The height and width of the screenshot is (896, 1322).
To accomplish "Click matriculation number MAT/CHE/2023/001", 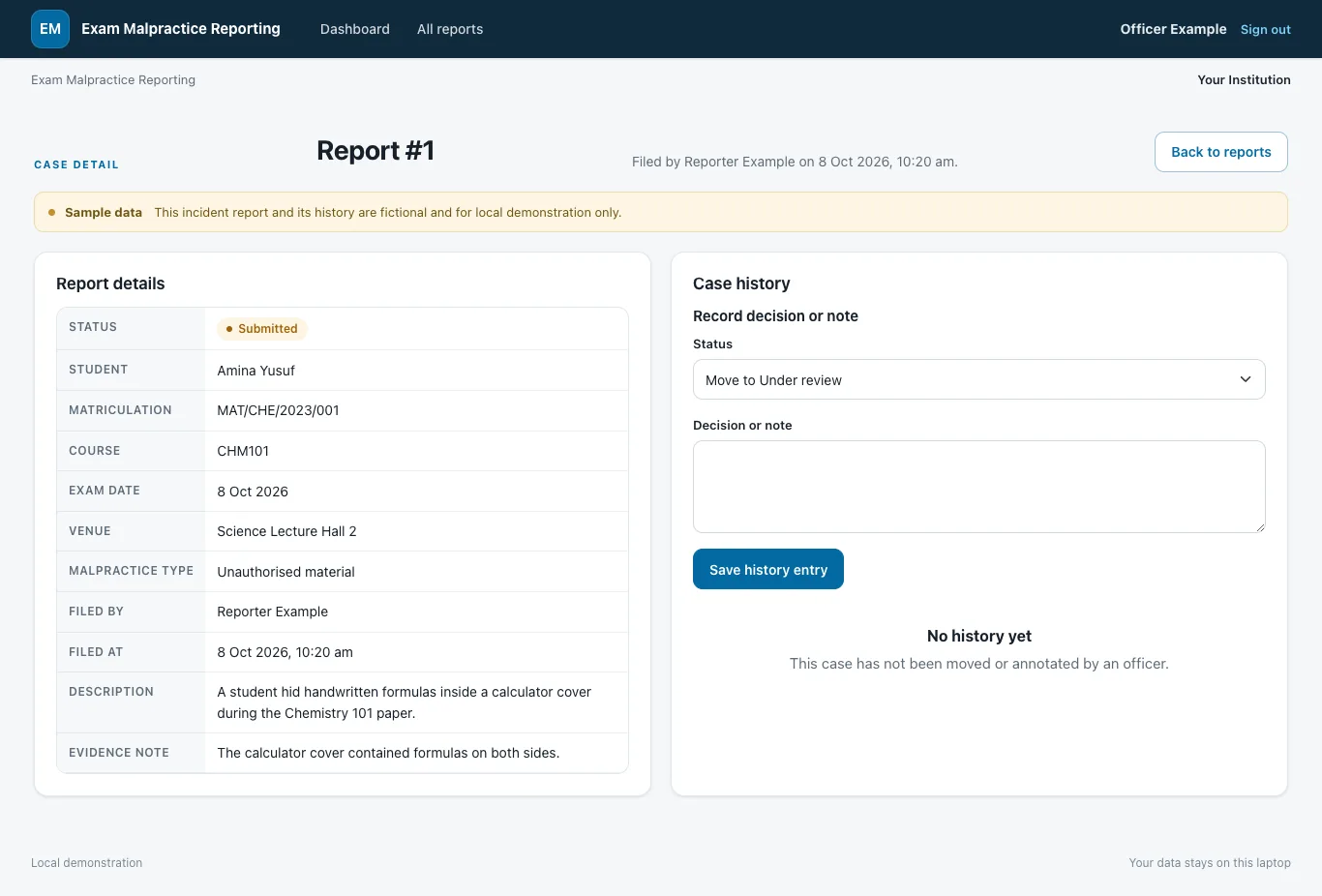I will pyautogui.click(x=279, y=410).
